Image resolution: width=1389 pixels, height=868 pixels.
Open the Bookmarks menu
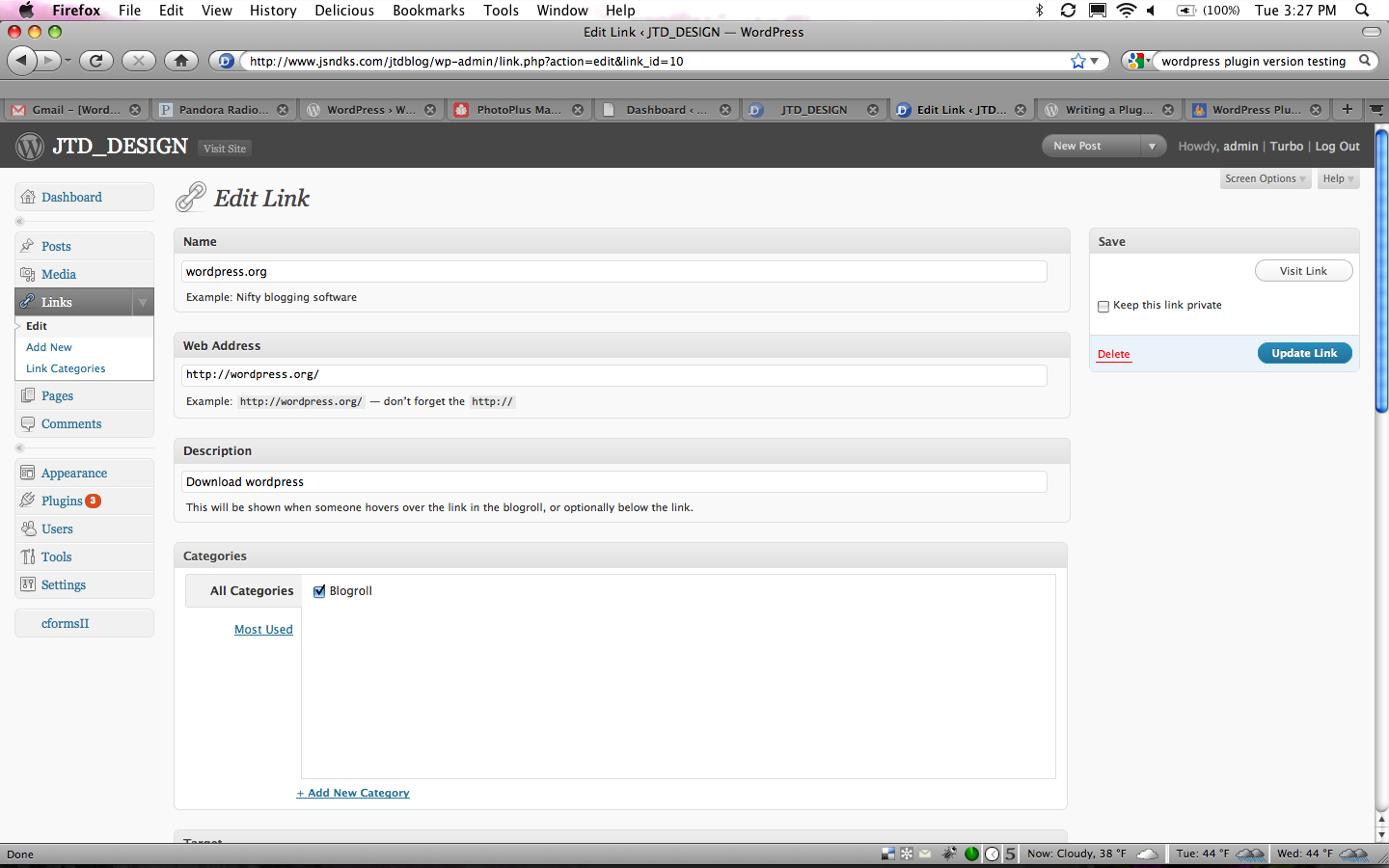[428, 11]
